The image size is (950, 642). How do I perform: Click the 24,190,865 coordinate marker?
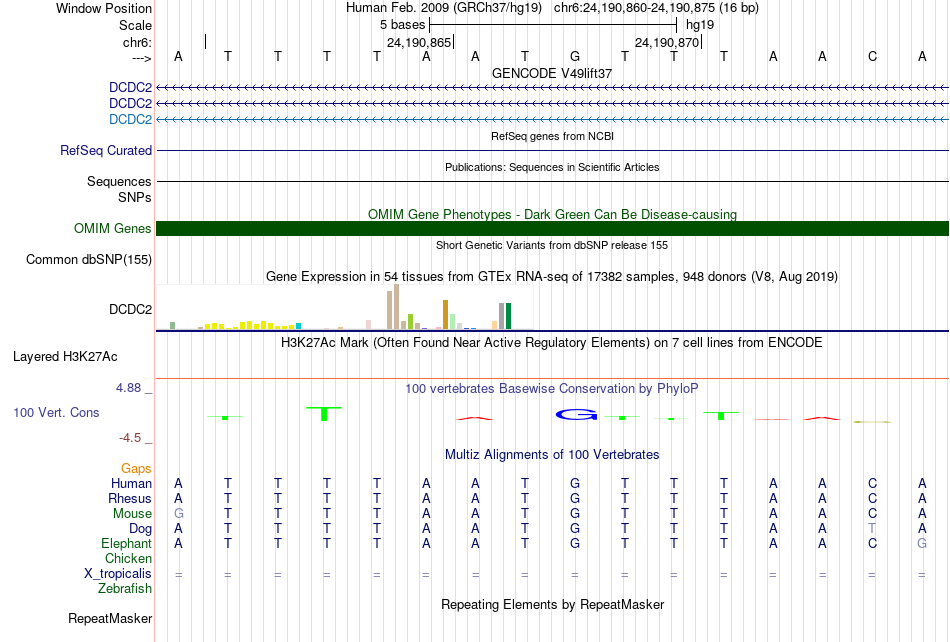pos(419,42)
